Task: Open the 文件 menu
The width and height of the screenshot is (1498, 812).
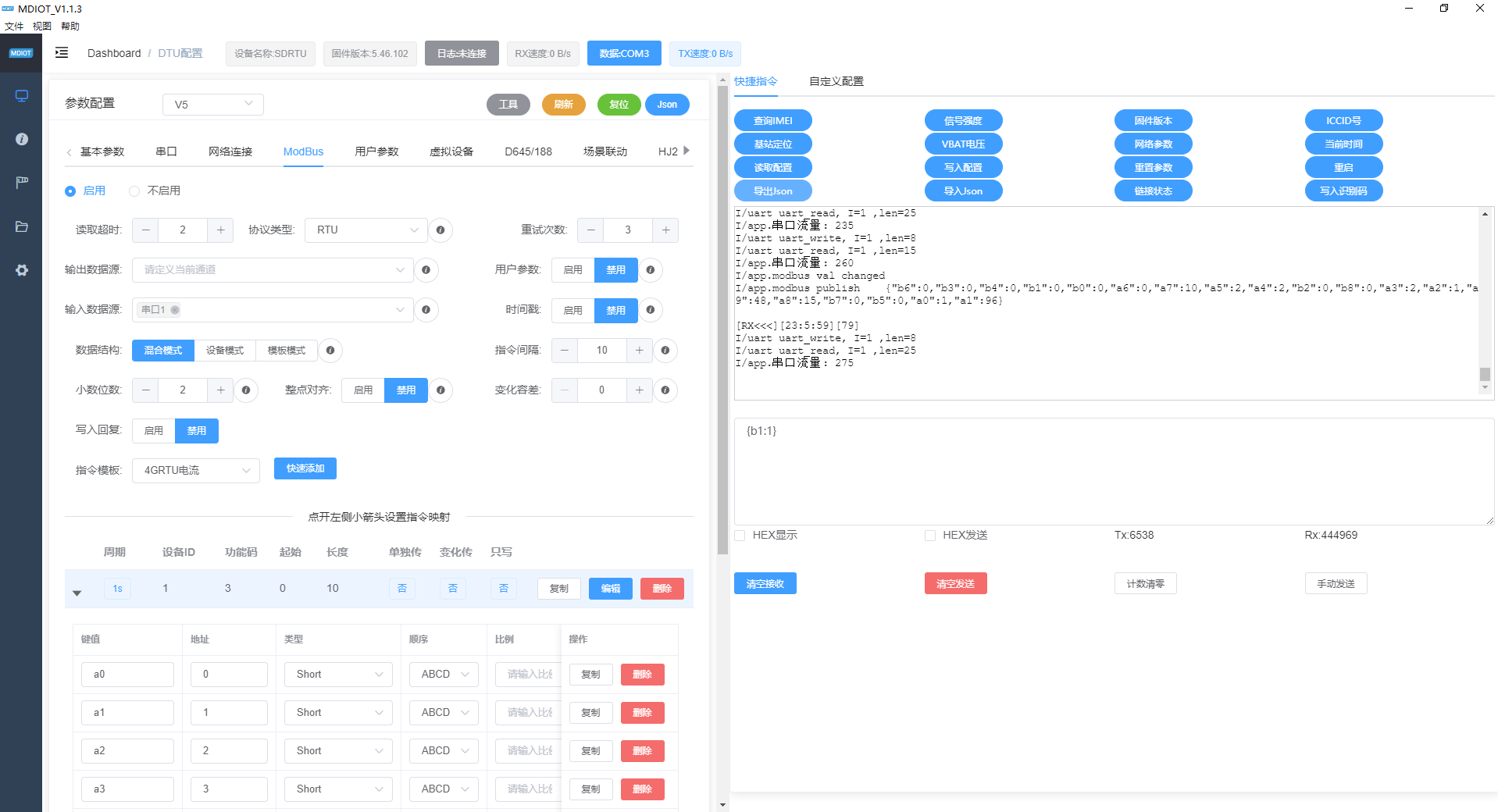Action: [x=14, y=26]
